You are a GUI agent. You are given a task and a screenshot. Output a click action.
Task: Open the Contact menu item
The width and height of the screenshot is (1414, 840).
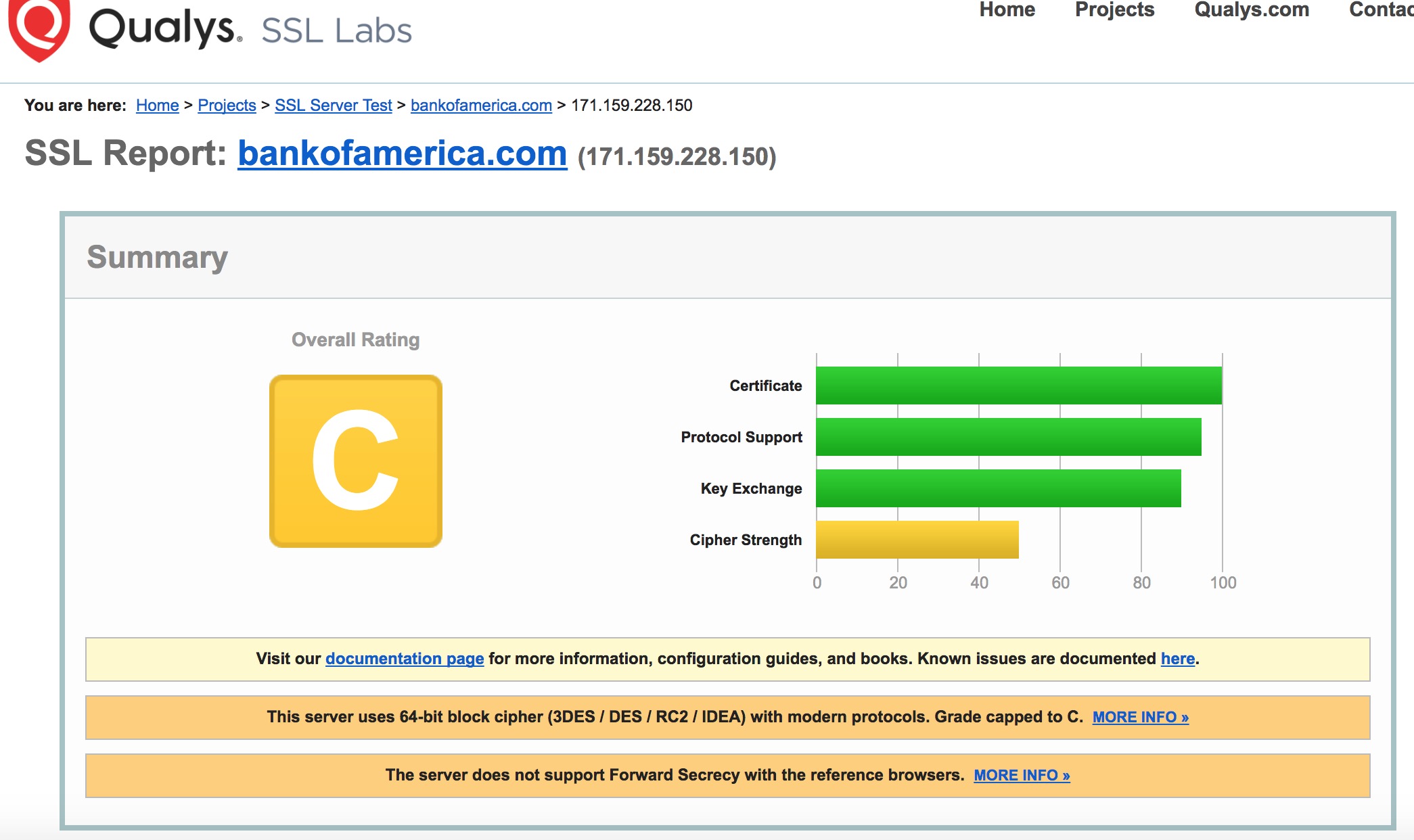coord(1380,9)
